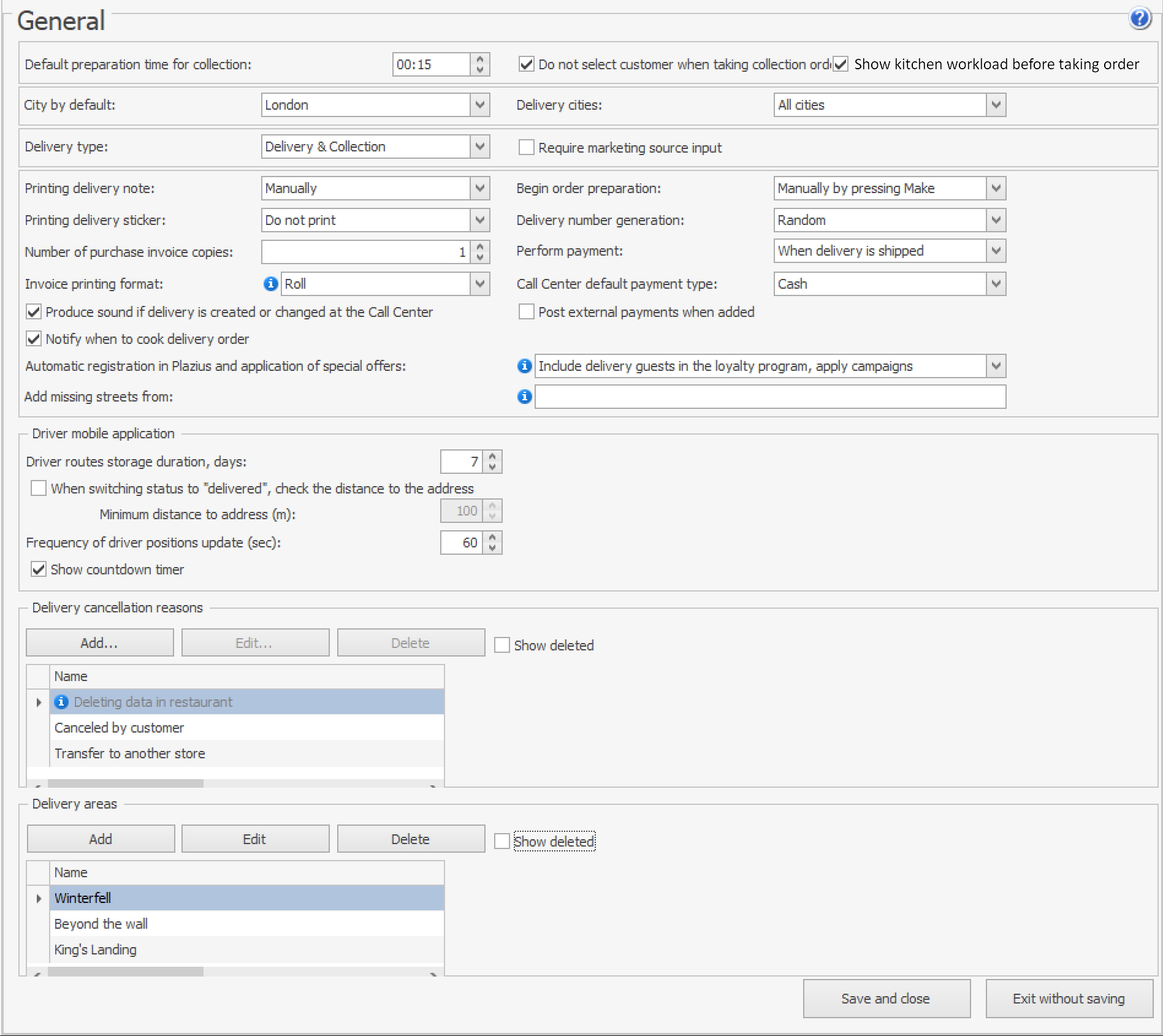Click row arrow indicator beside Winterfell
The image size is (1163, 1036).
(x=39, y=898)
